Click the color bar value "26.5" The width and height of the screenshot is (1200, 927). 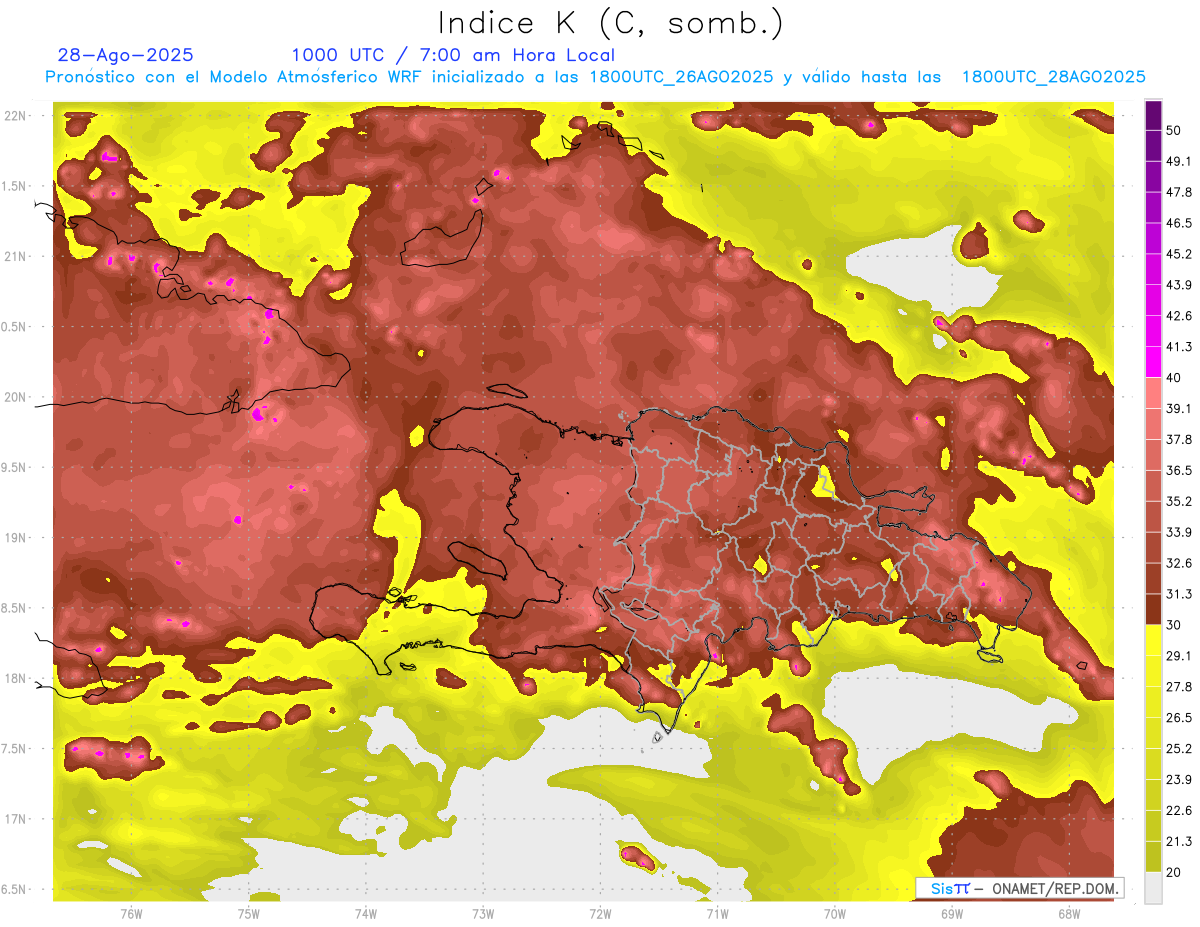[x=1179, y=717]
